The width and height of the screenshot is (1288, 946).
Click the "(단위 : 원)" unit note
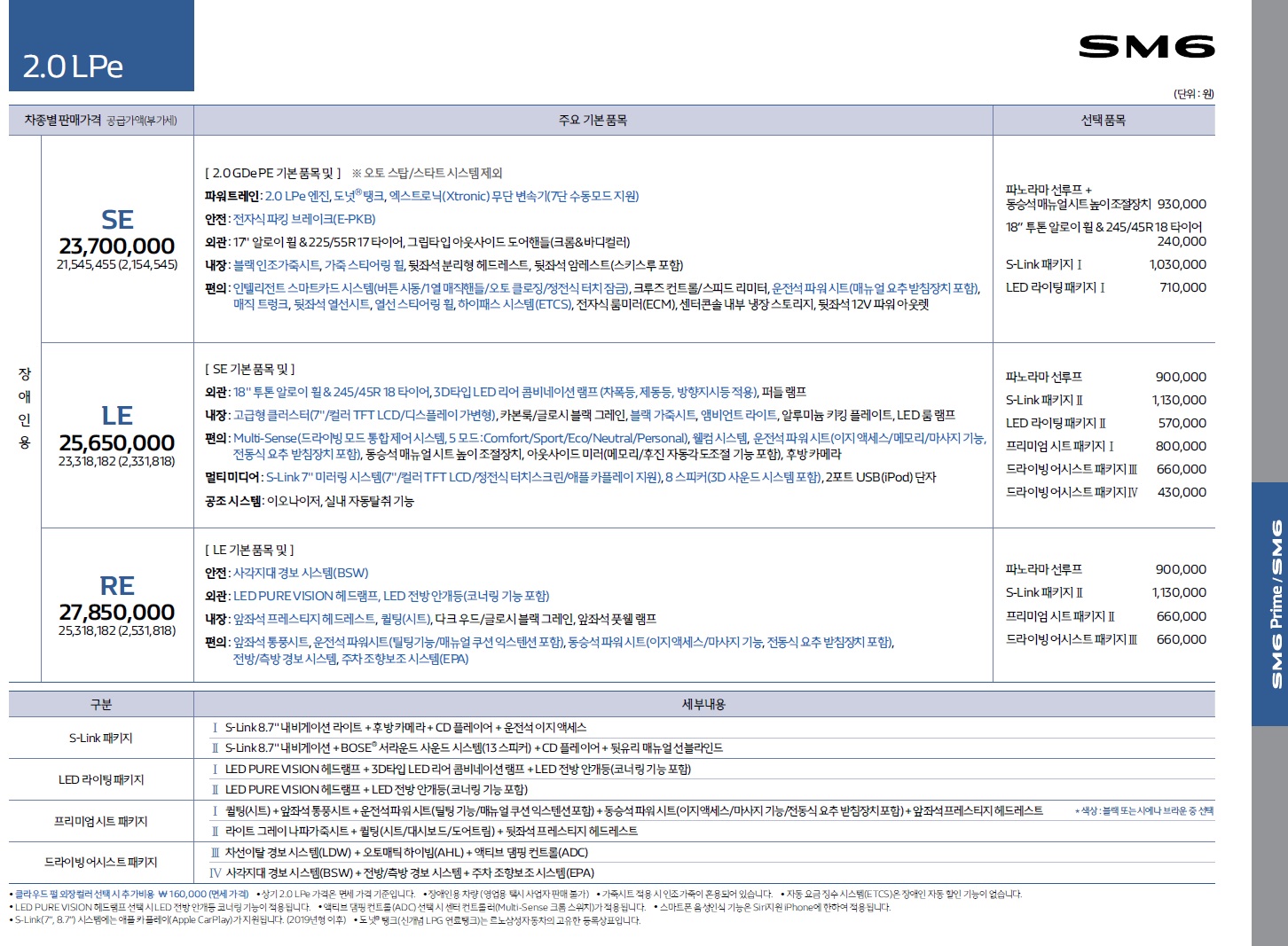(1194, 94)
